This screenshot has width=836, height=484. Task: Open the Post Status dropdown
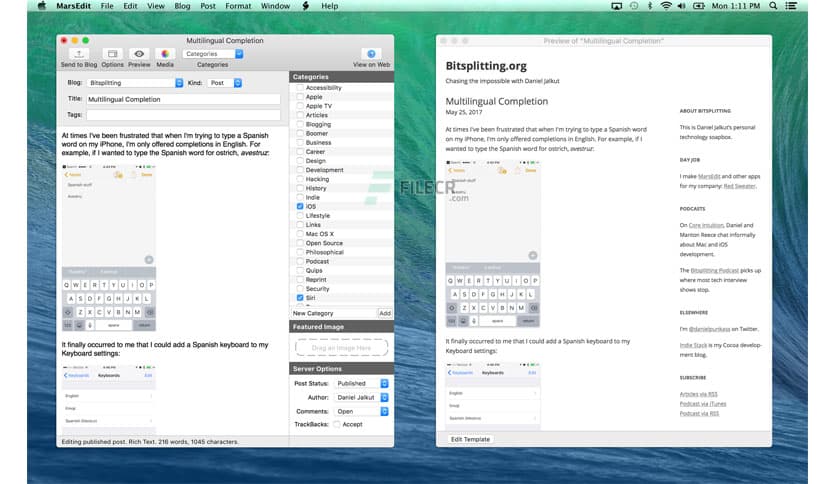click(361, 383)
